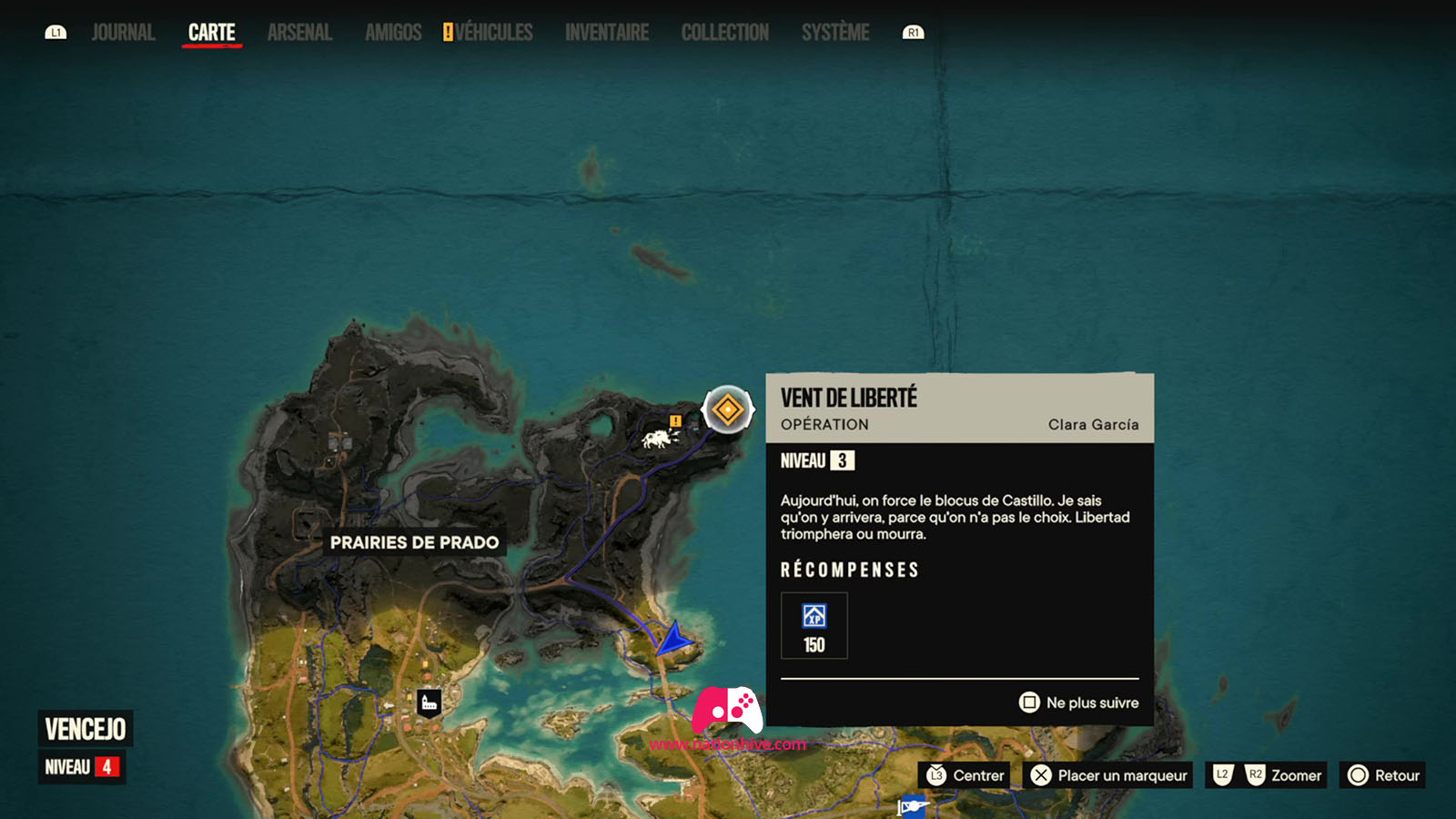
Task: Click the Retour button
Action: pos(1382,775)
